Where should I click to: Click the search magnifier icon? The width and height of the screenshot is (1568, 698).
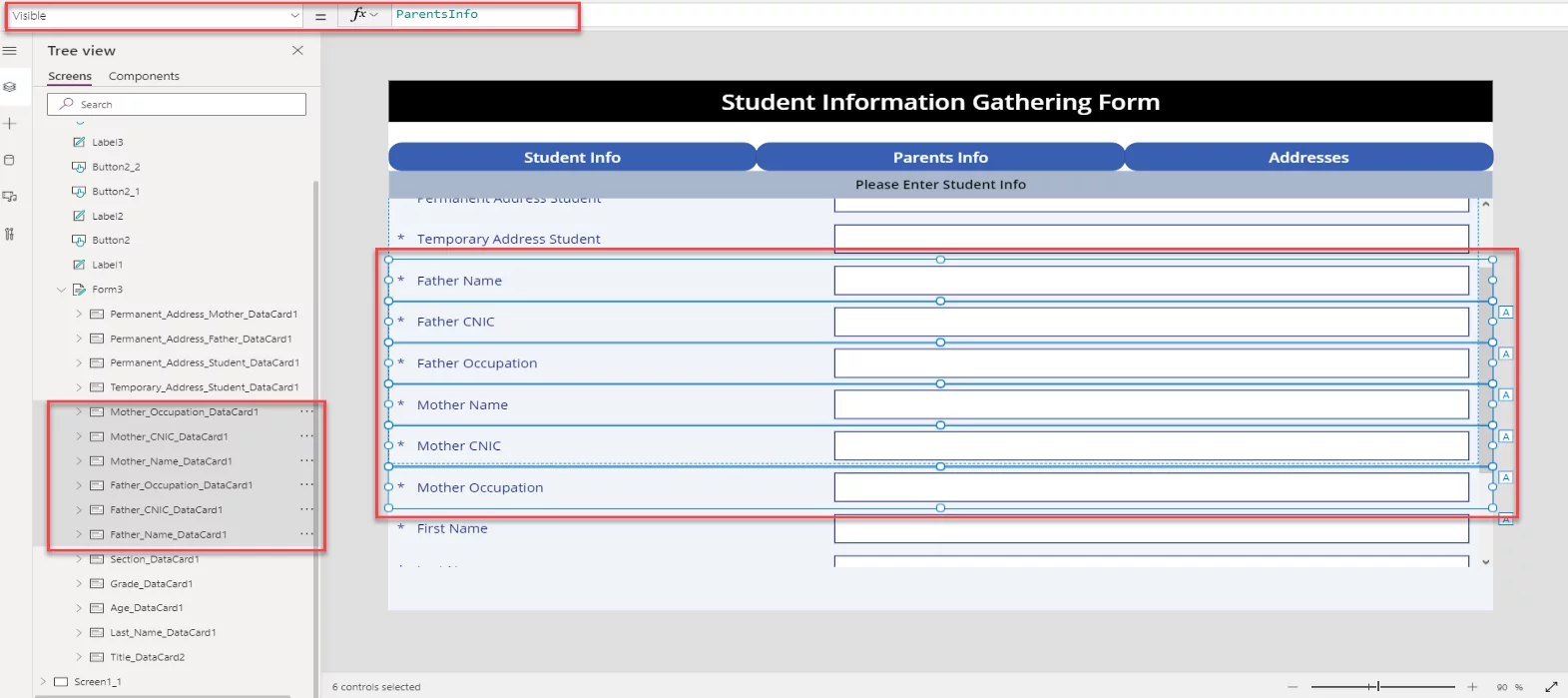(x=67, y=104)
